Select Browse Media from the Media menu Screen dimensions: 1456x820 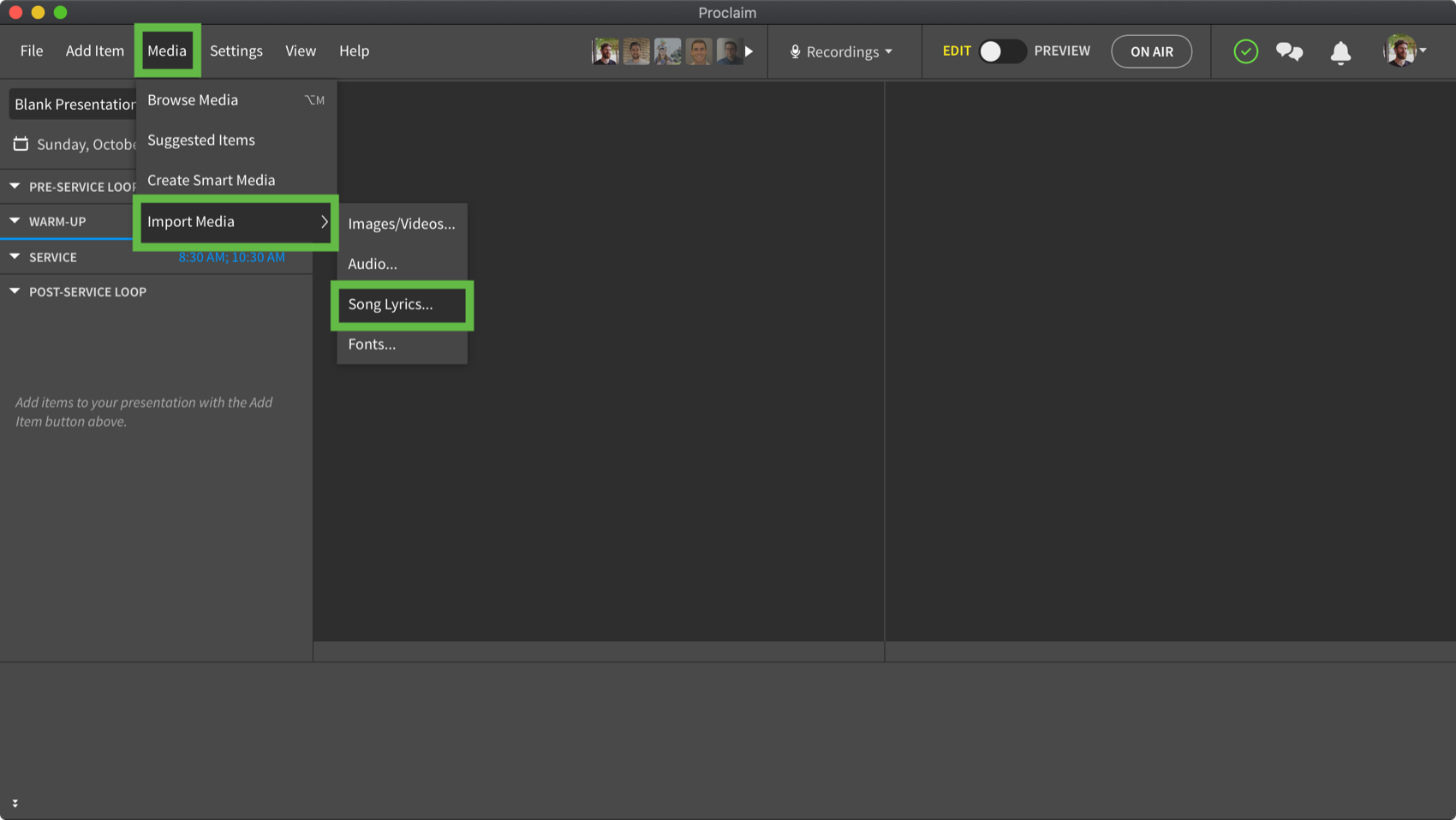point(193,99)
